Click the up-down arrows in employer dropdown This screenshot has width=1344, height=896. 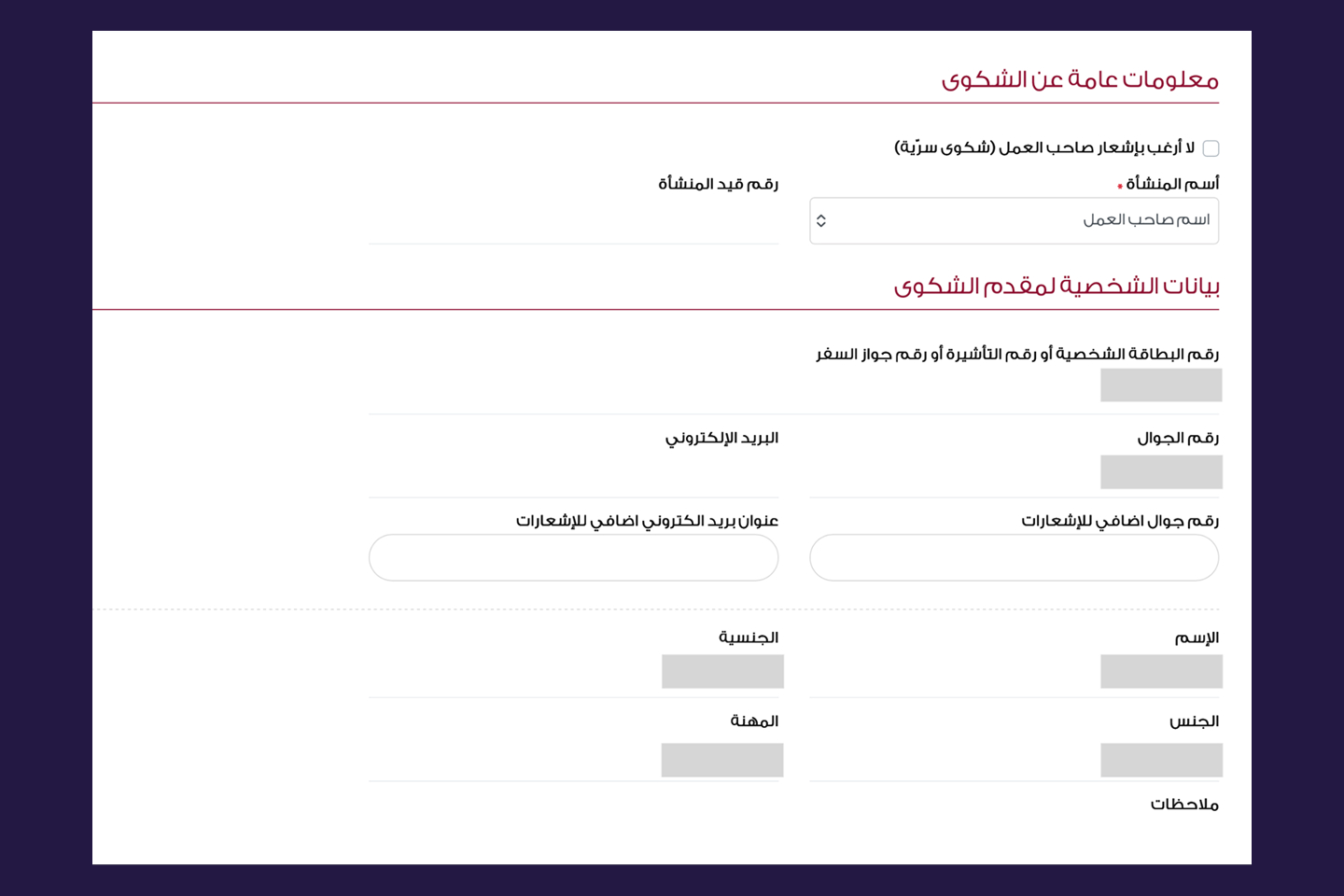click(821, 221)
